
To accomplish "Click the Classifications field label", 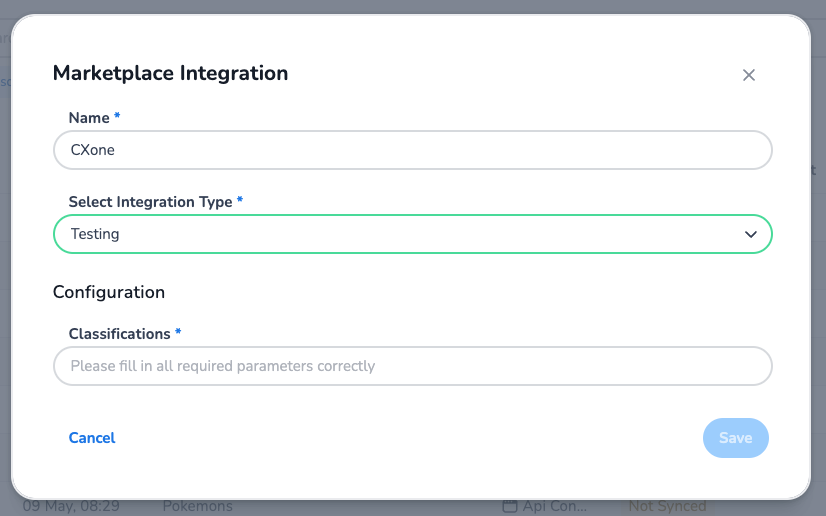I will [119, 334].
